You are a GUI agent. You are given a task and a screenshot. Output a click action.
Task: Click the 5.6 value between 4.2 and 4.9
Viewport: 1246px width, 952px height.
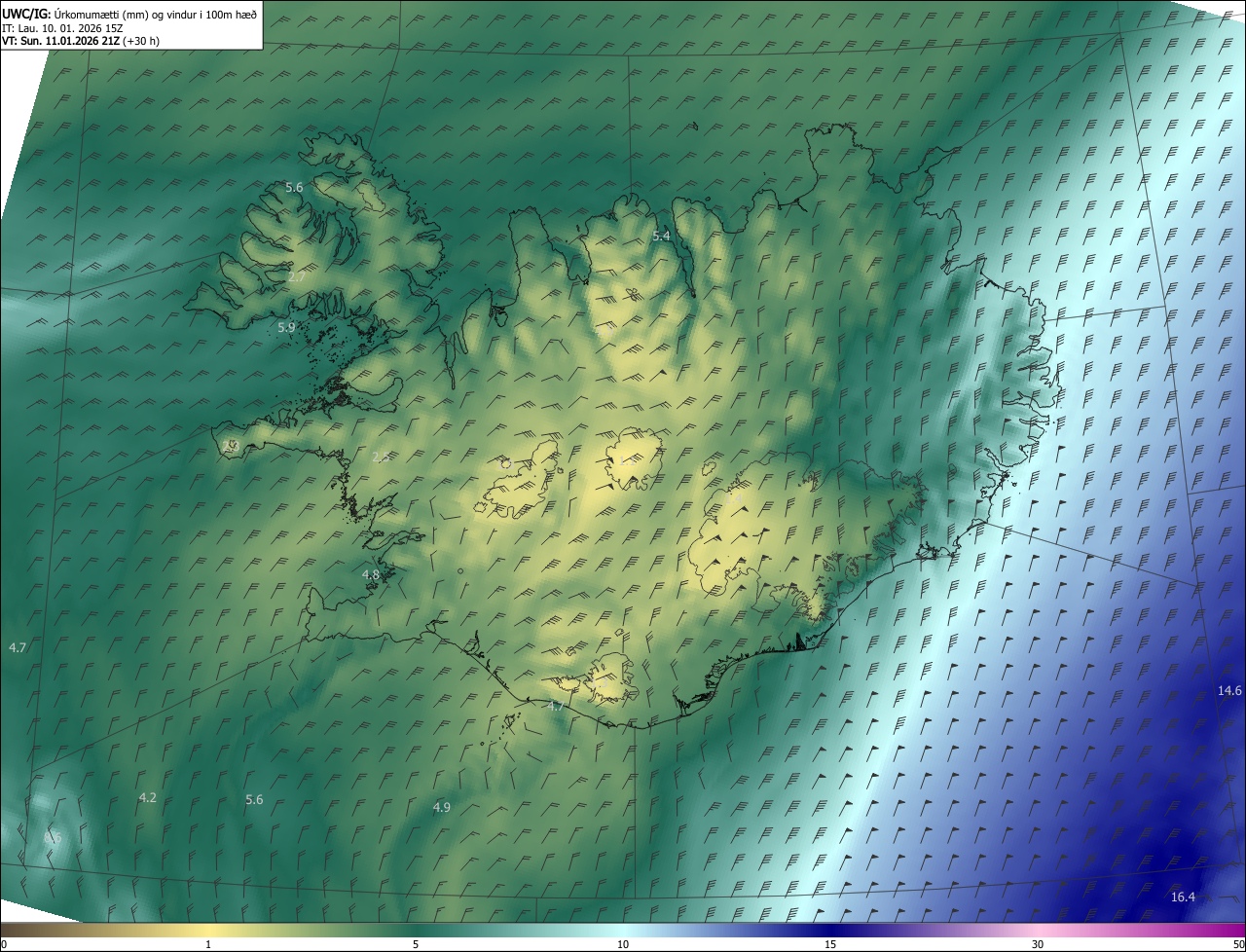tap(254, 799)
